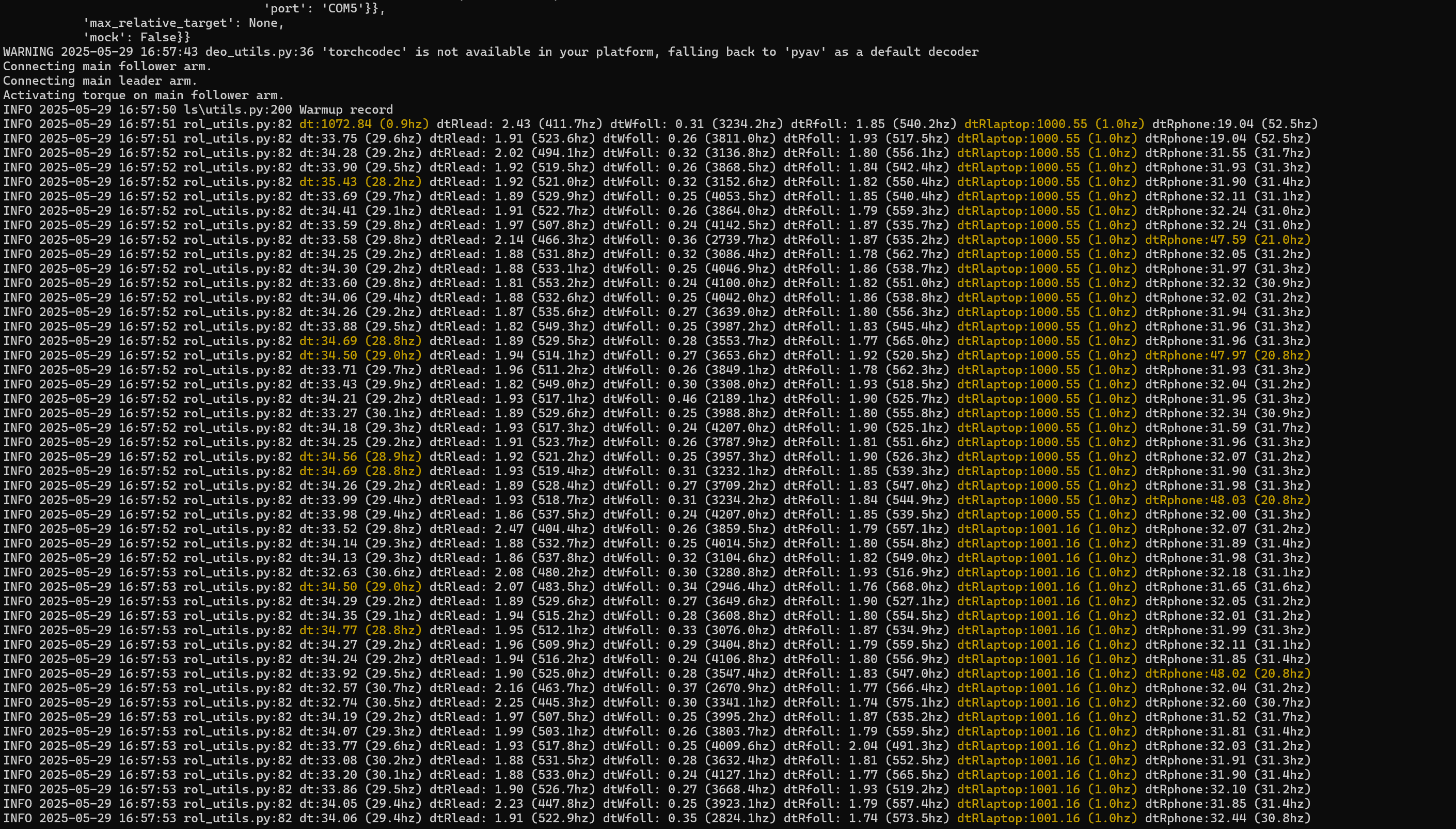This screenshot has width=1456, height=829.
Task: Click the 'torchcodec' word in warning
Action: coord(364,52)
